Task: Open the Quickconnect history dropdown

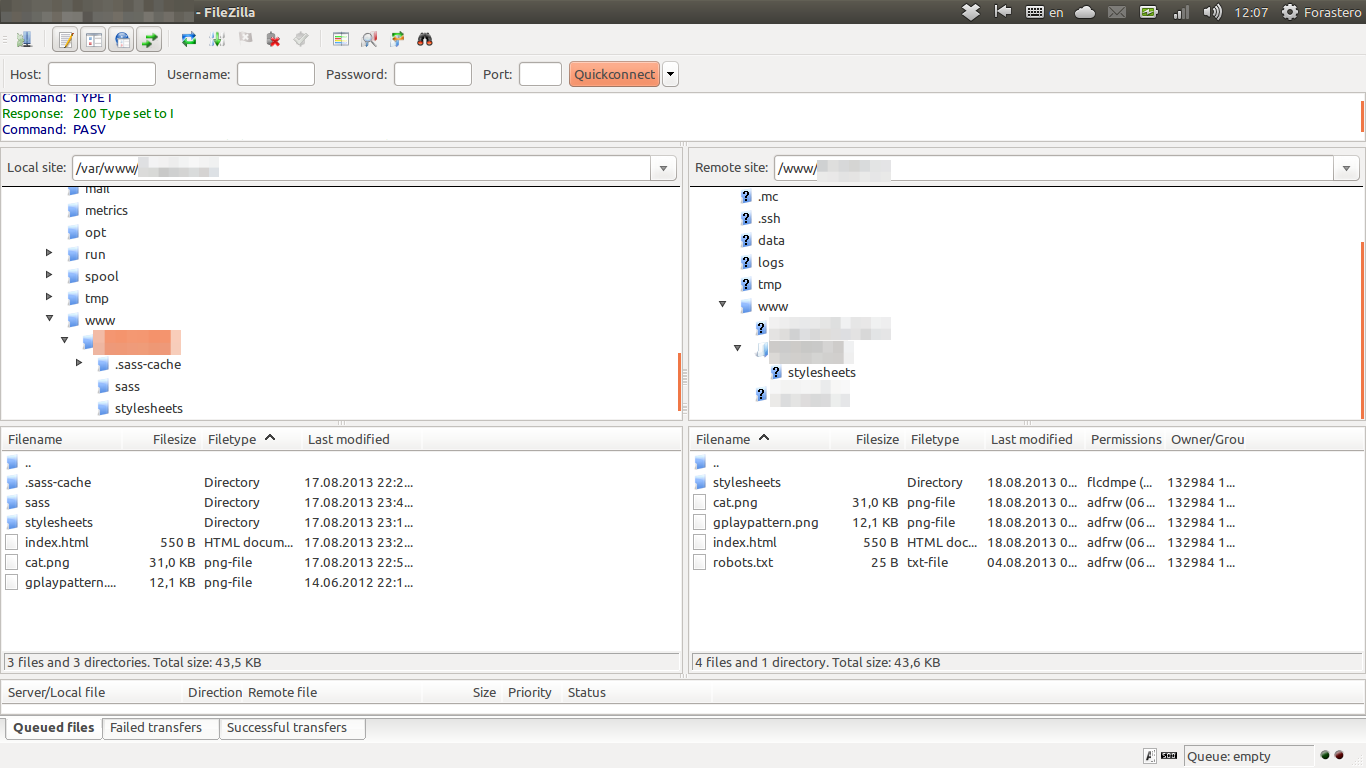Action: click(x=670, y=74)
